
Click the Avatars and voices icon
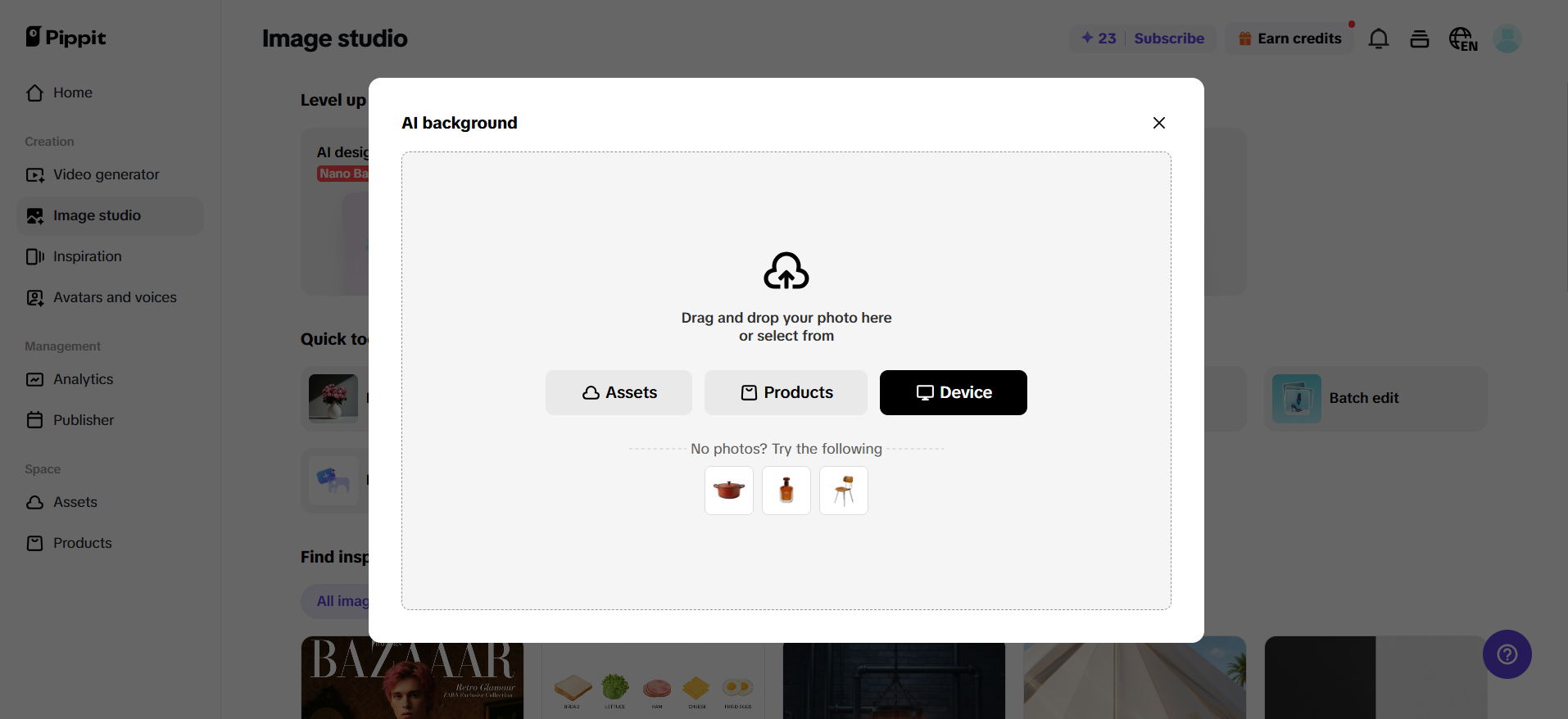[x=34, y=297]
